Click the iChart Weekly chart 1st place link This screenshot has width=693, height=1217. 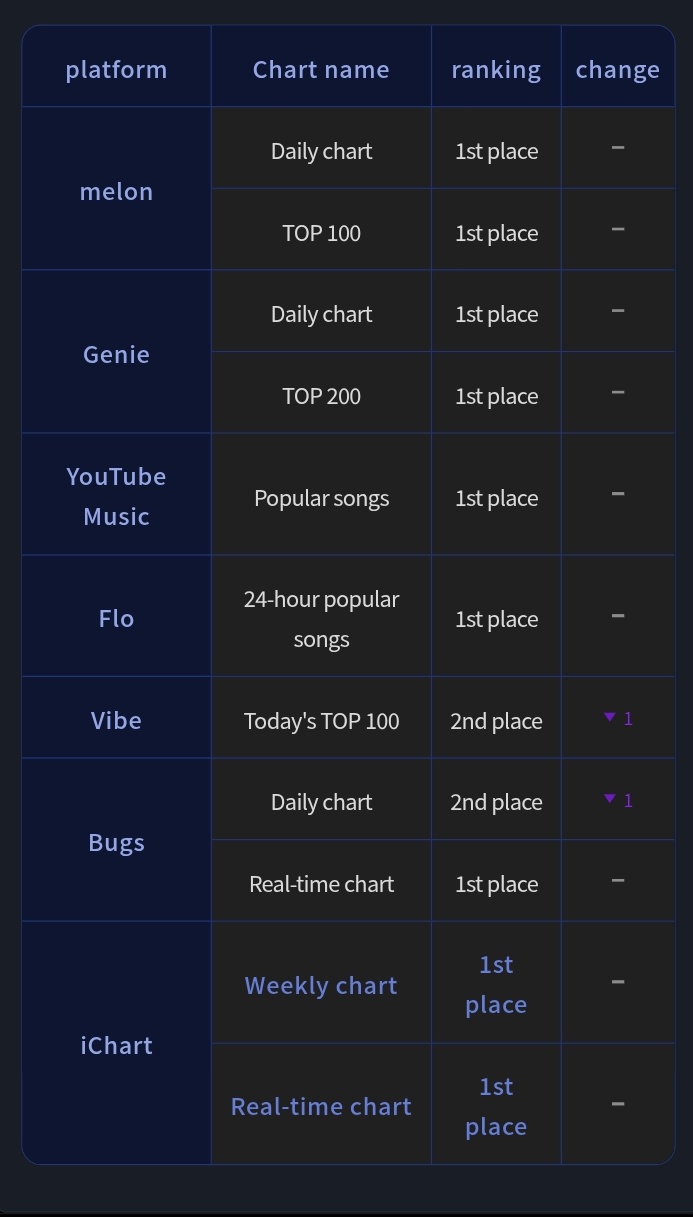(x=496, y=985)
